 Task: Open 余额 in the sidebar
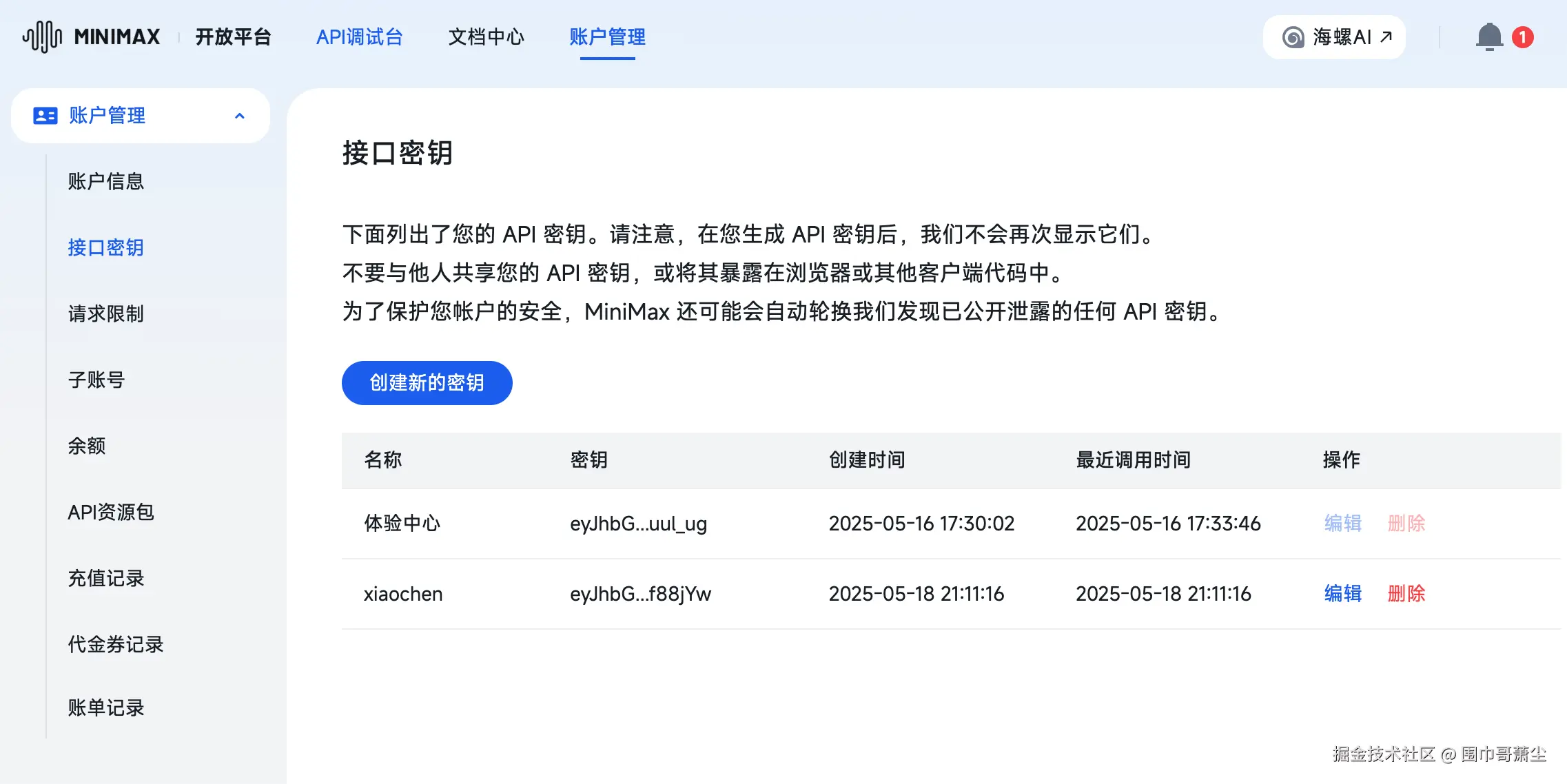pos(86,446)
